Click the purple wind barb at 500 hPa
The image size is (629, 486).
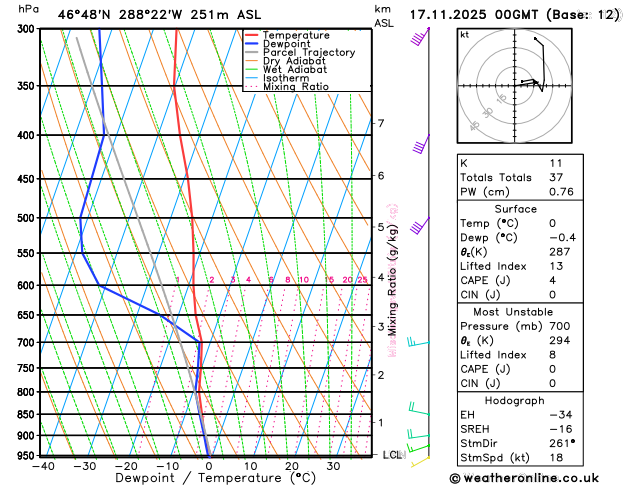click(420, 225)
